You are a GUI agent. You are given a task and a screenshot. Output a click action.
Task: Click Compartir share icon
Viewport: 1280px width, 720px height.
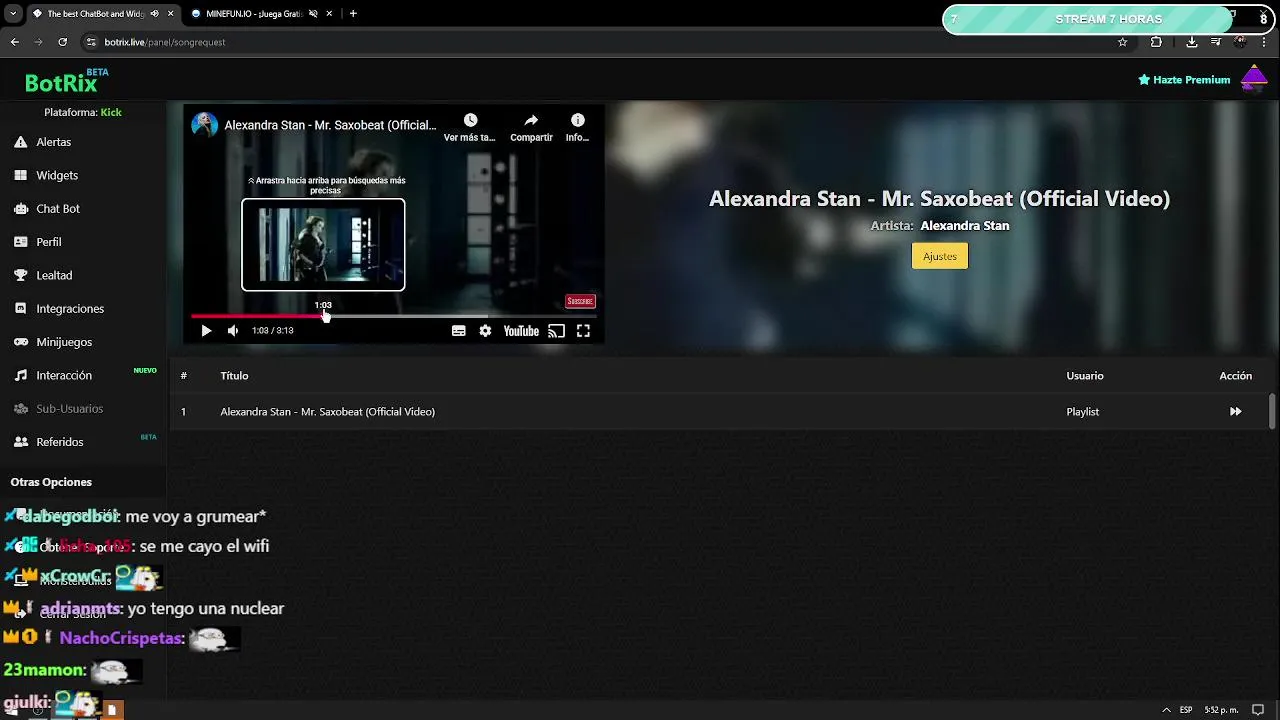(x=531, y=120)
